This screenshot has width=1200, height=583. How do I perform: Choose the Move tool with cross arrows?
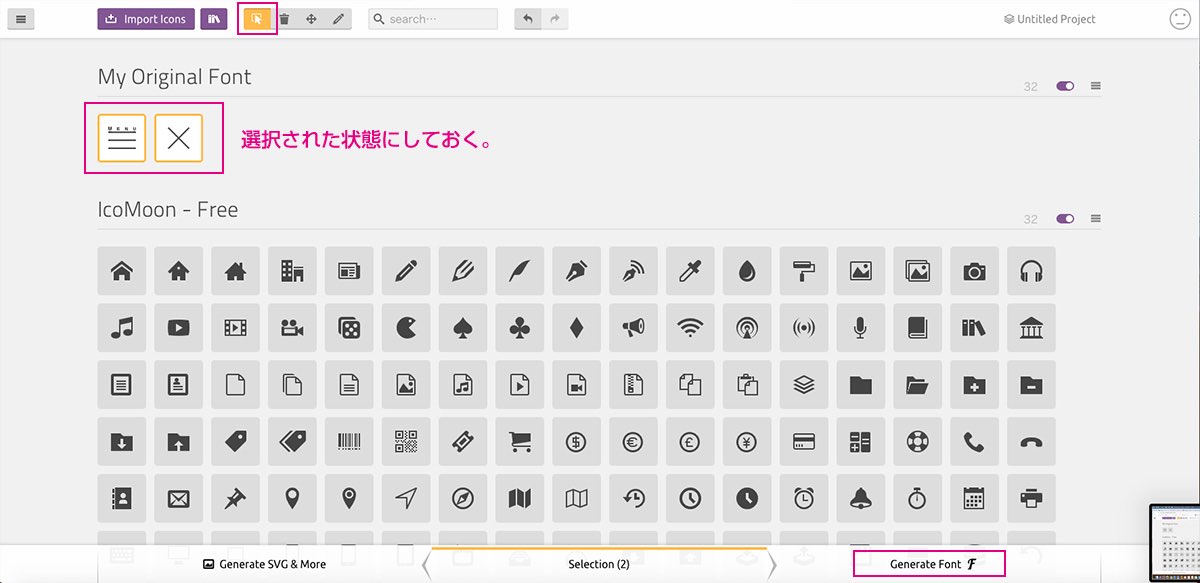[x=311, y=19]
